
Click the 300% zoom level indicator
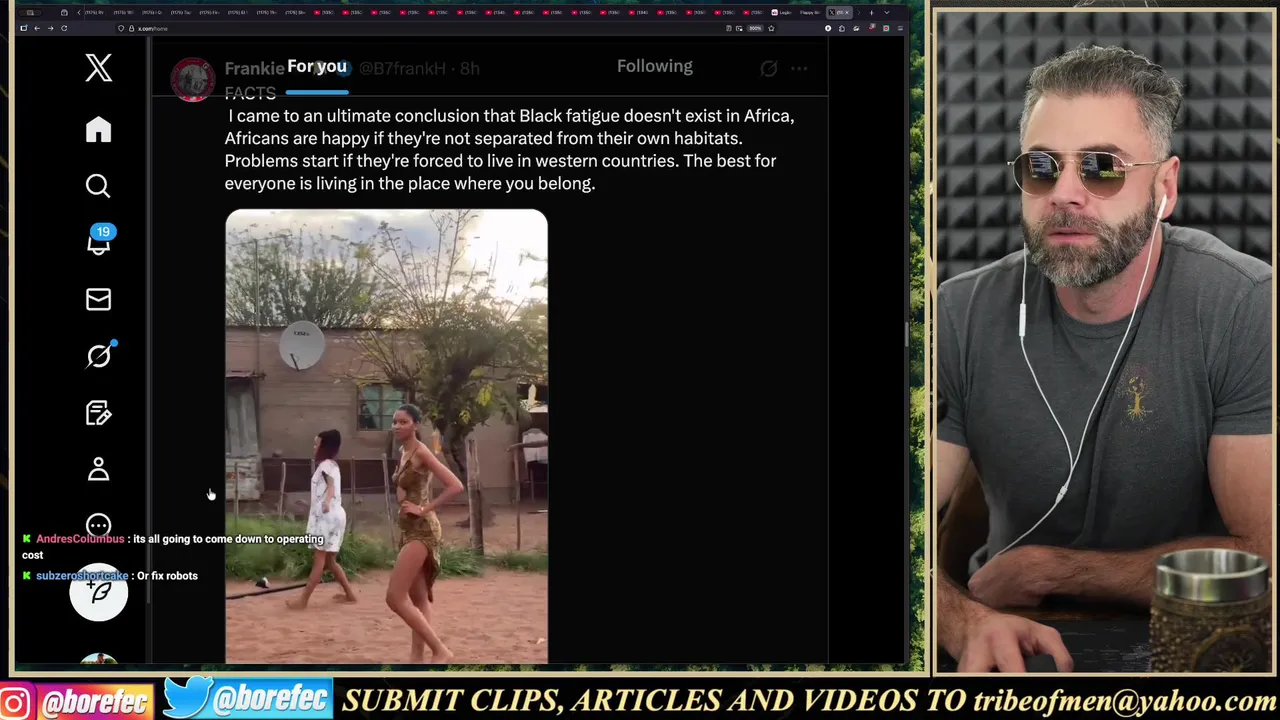coord(755,28)
